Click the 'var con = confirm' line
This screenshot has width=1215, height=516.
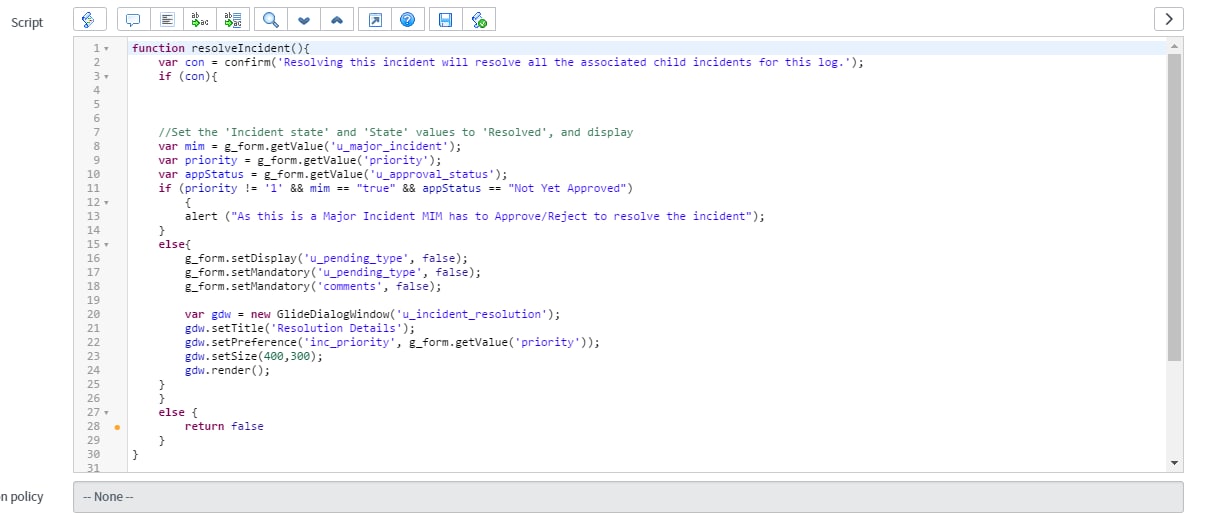point(511,62)
